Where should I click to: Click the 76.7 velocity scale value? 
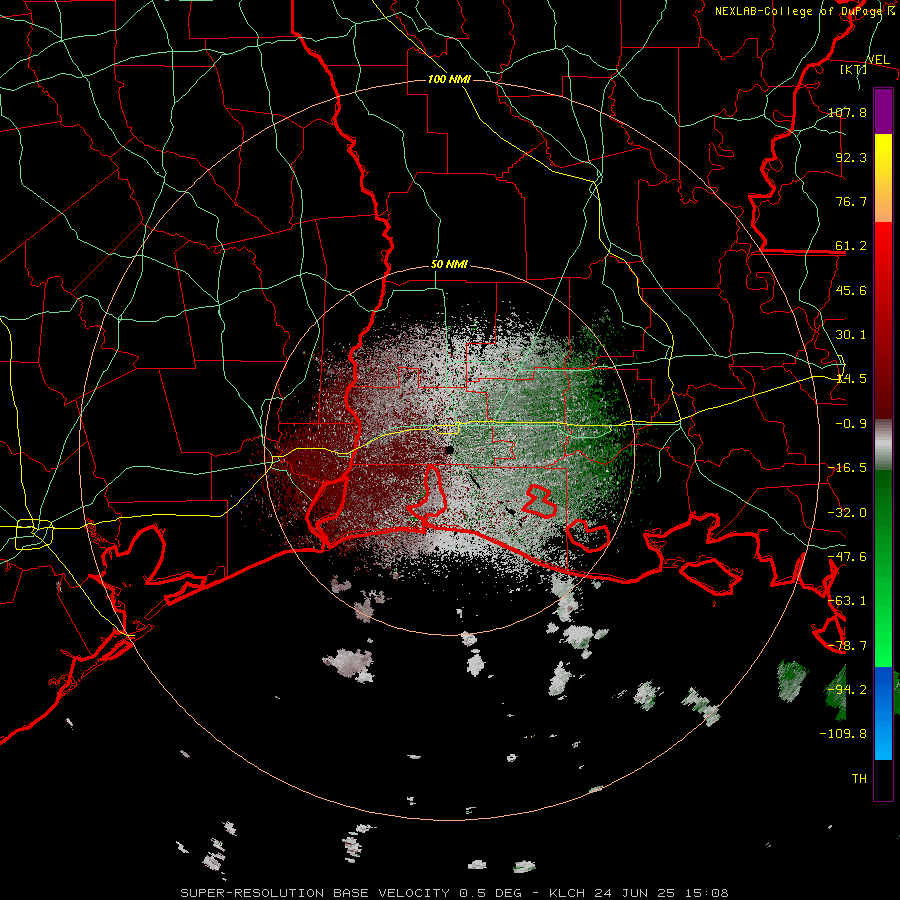point(851,201)
